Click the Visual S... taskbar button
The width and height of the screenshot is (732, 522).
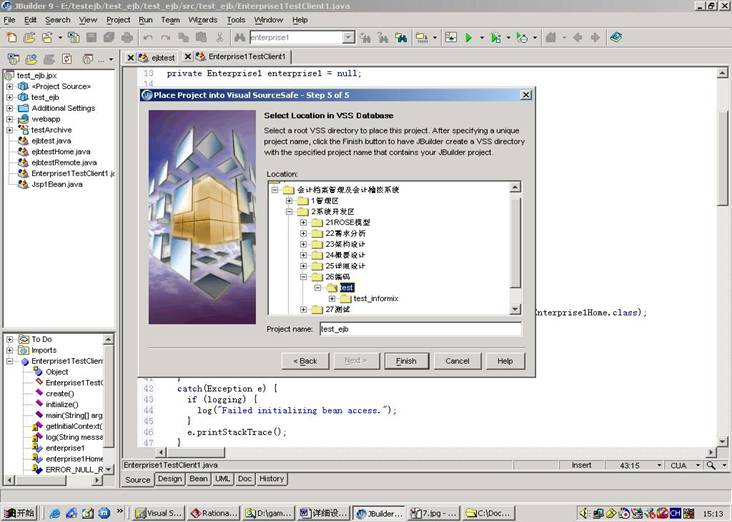click(159, 513)
